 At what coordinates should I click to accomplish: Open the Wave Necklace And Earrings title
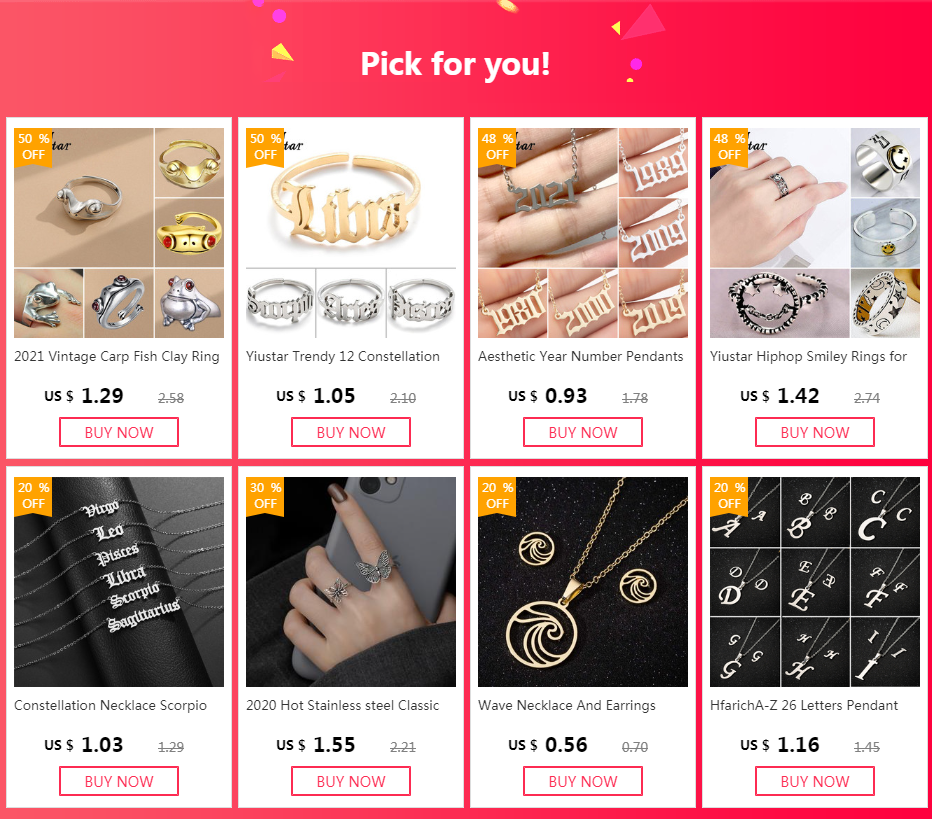click(567, 705)
